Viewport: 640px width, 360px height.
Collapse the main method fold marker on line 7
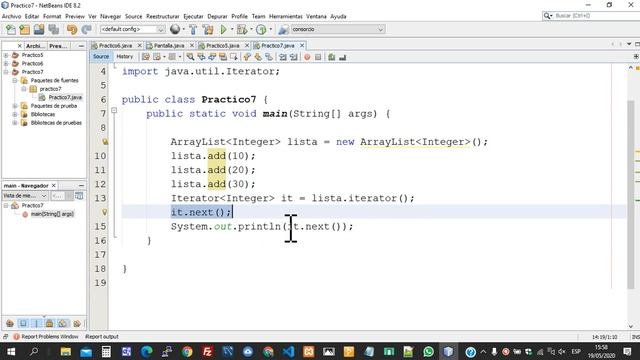pyautogui.click(x=114, y=110)
